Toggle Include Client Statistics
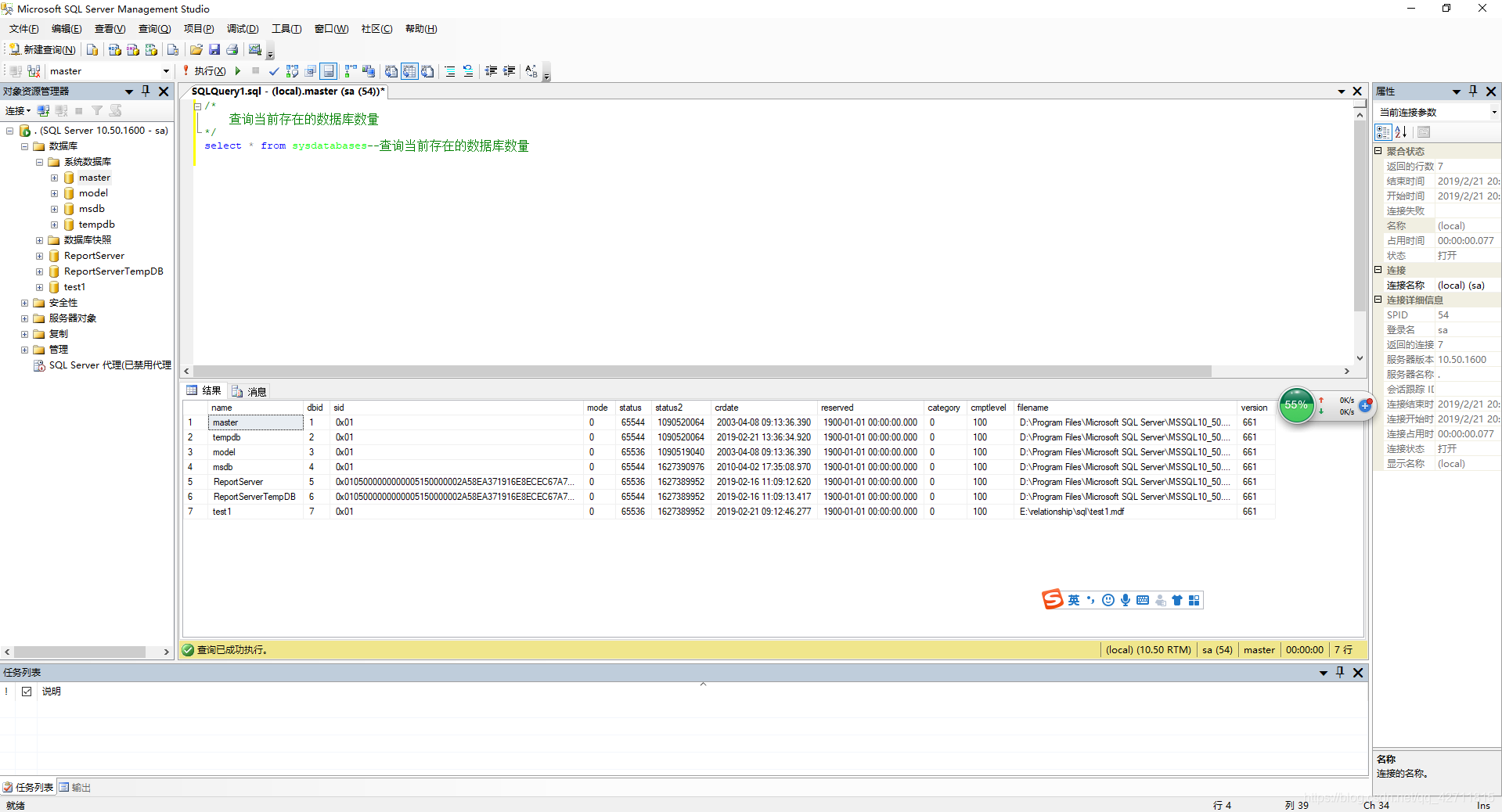 [x=369, y=71]
